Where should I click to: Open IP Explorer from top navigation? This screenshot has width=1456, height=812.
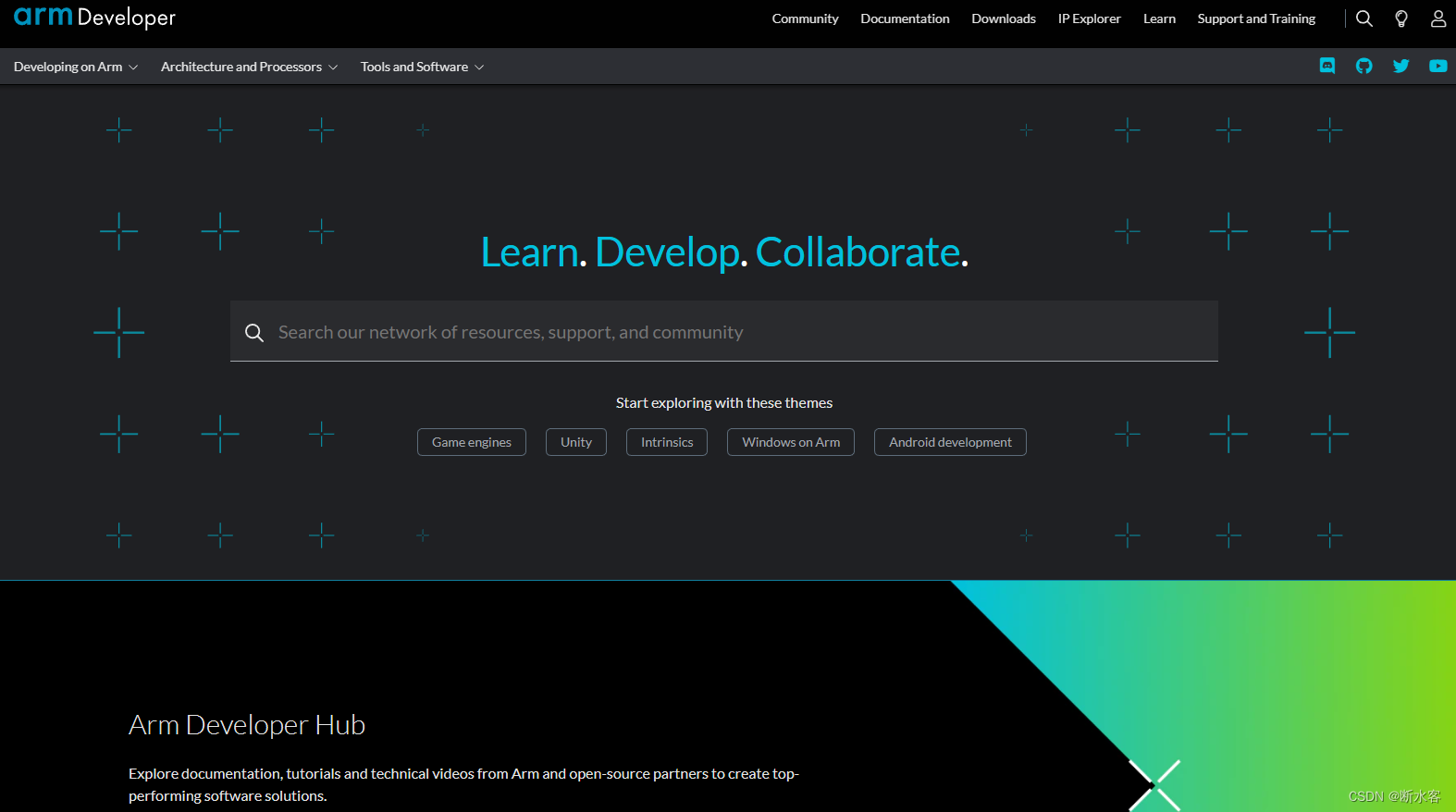click(1089, 18)
